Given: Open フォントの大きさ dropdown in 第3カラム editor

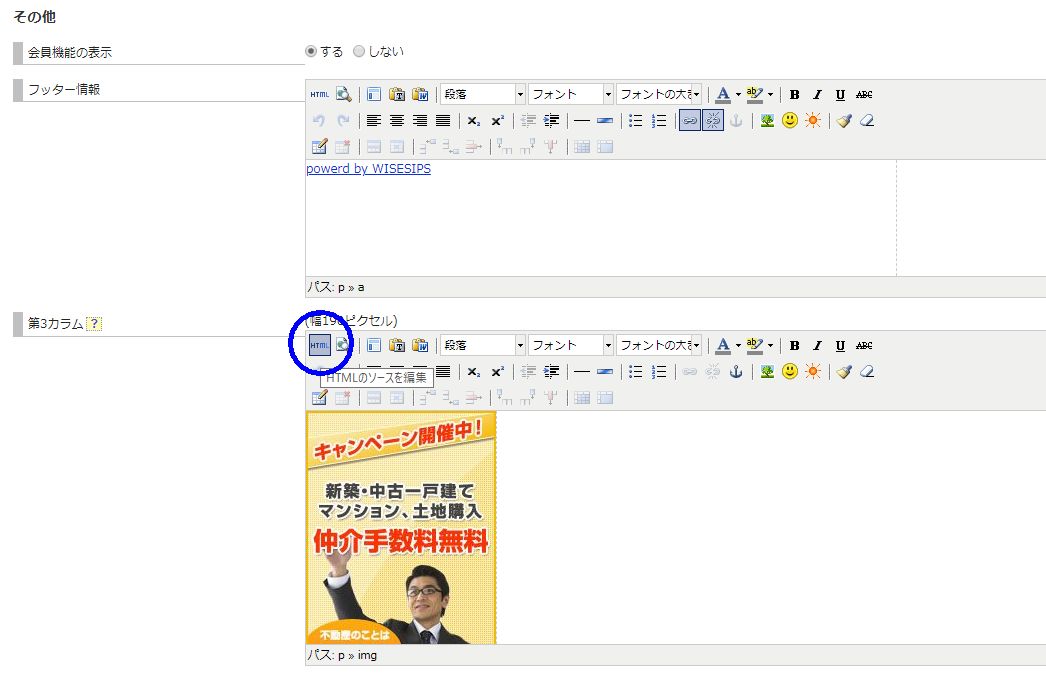Looking at the screenshot, I should click(x=658, y=346).
